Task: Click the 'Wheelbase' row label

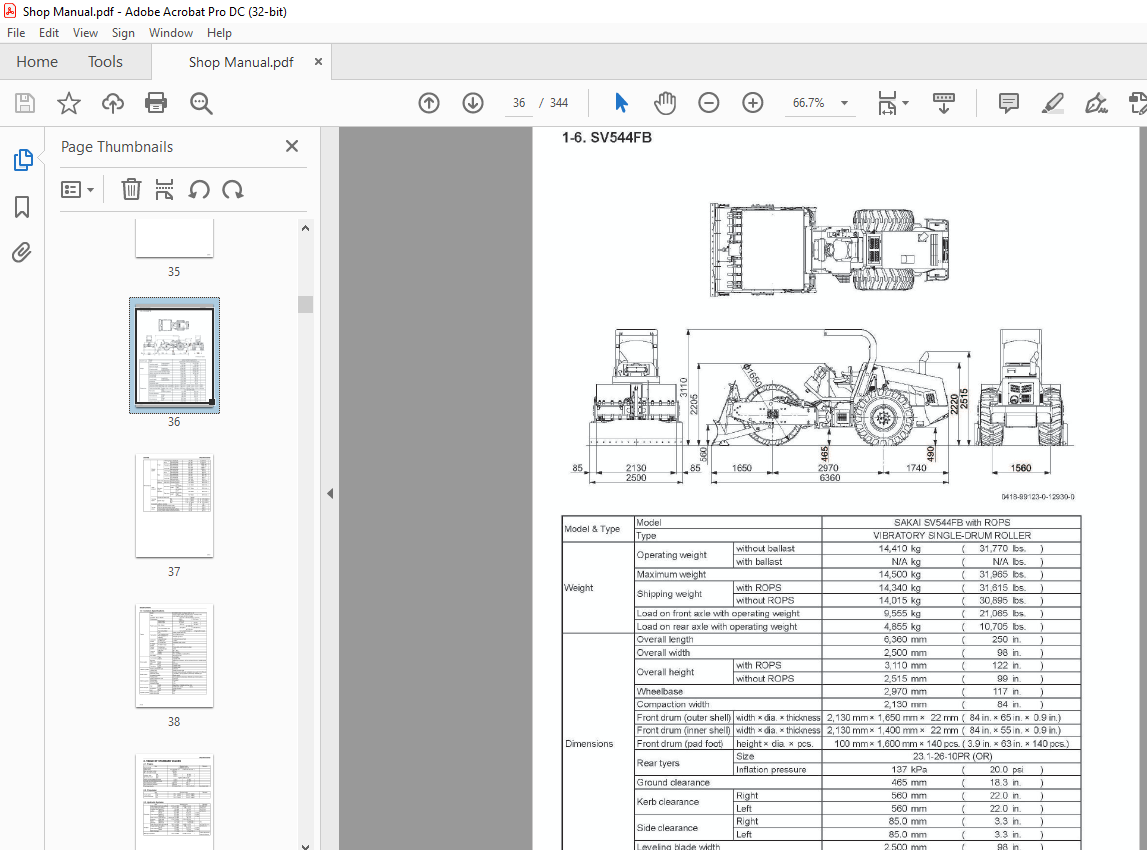Action: pyautogui.click(x=659, y=691)
